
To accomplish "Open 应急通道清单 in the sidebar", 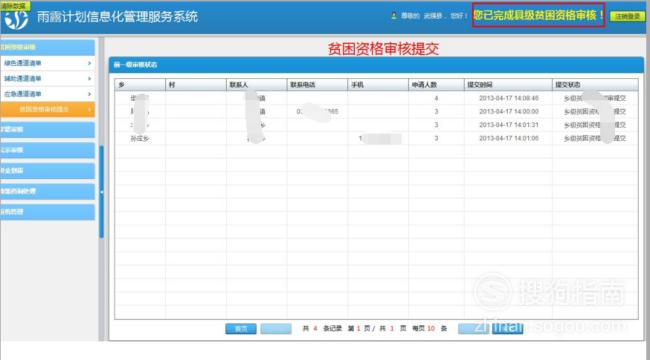I will 23,94.
